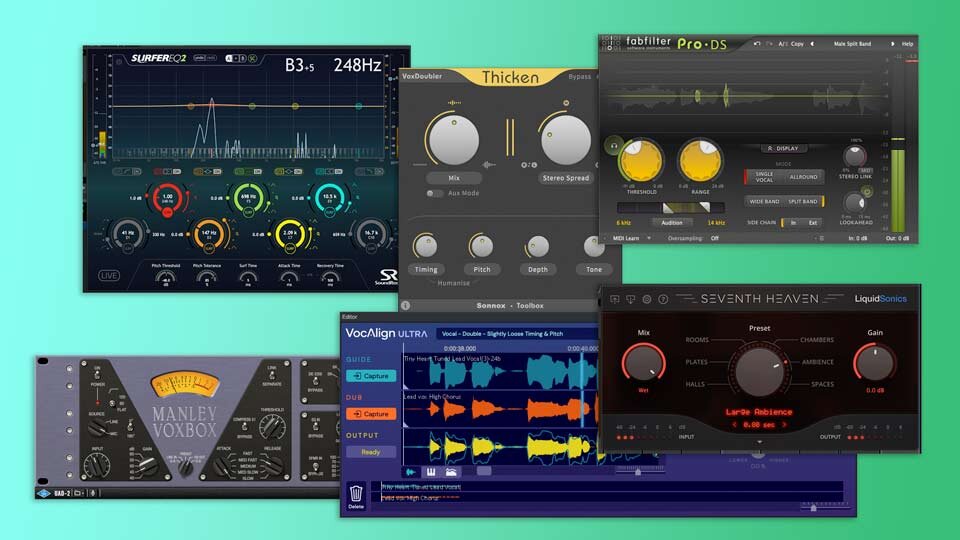
Task: Select ROOMS preset category
Action: (x=697, y=340)
